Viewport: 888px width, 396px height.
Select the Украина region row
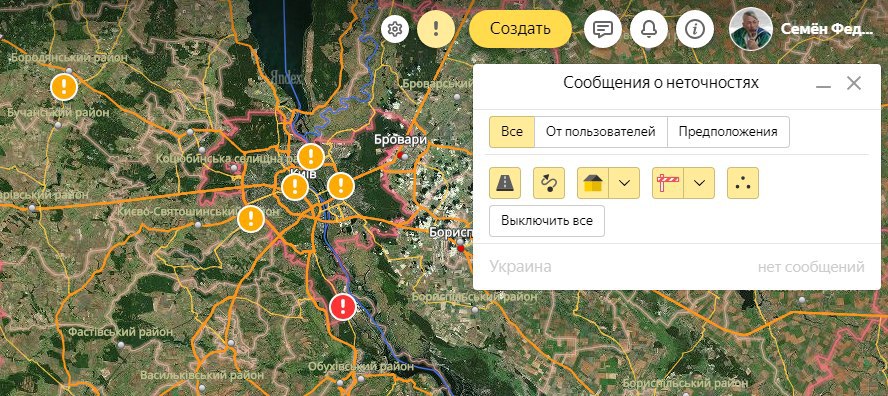pos(677,267)
